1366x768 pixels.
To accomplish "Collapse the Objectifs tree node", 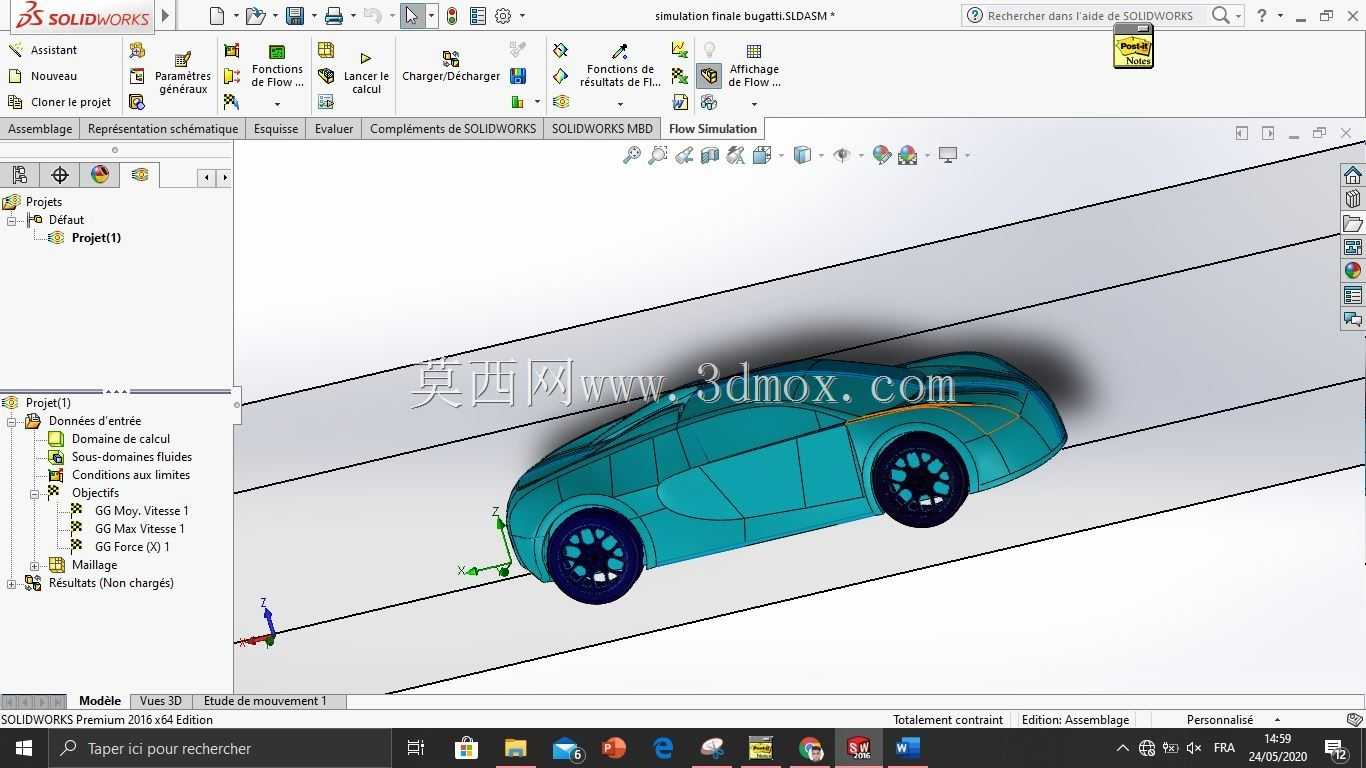I will pyautogui.click(x=35, y=494).
